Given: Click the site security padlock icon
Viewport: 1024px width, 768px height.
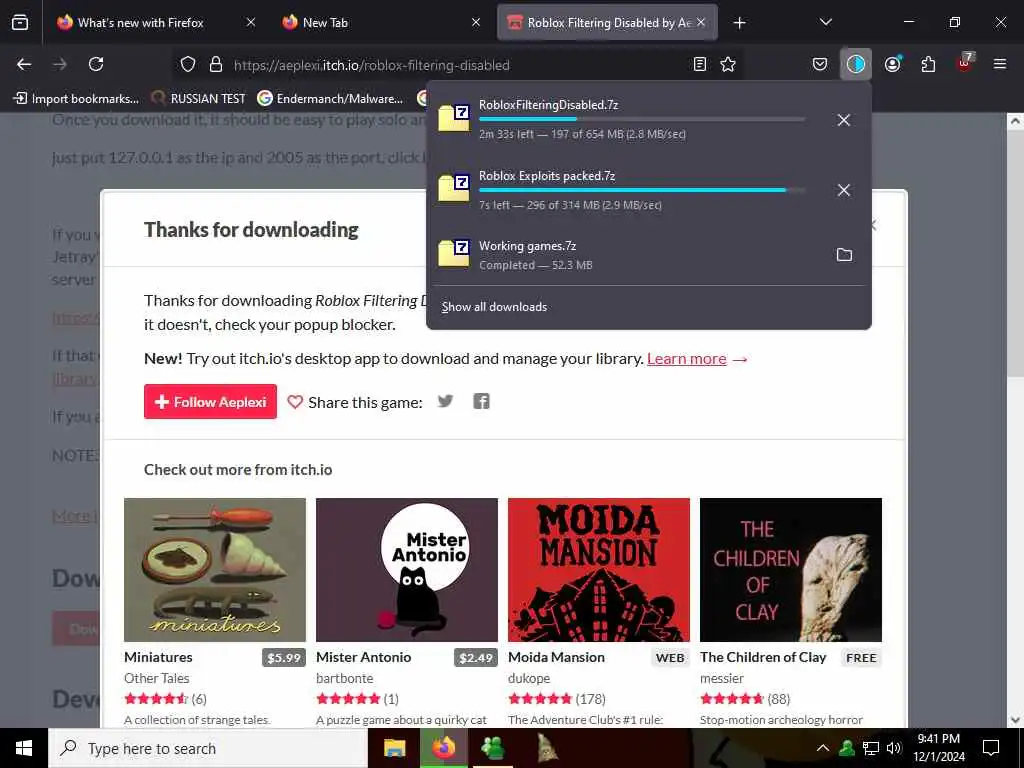Looking at the screenshot, I should click(216, 65).
